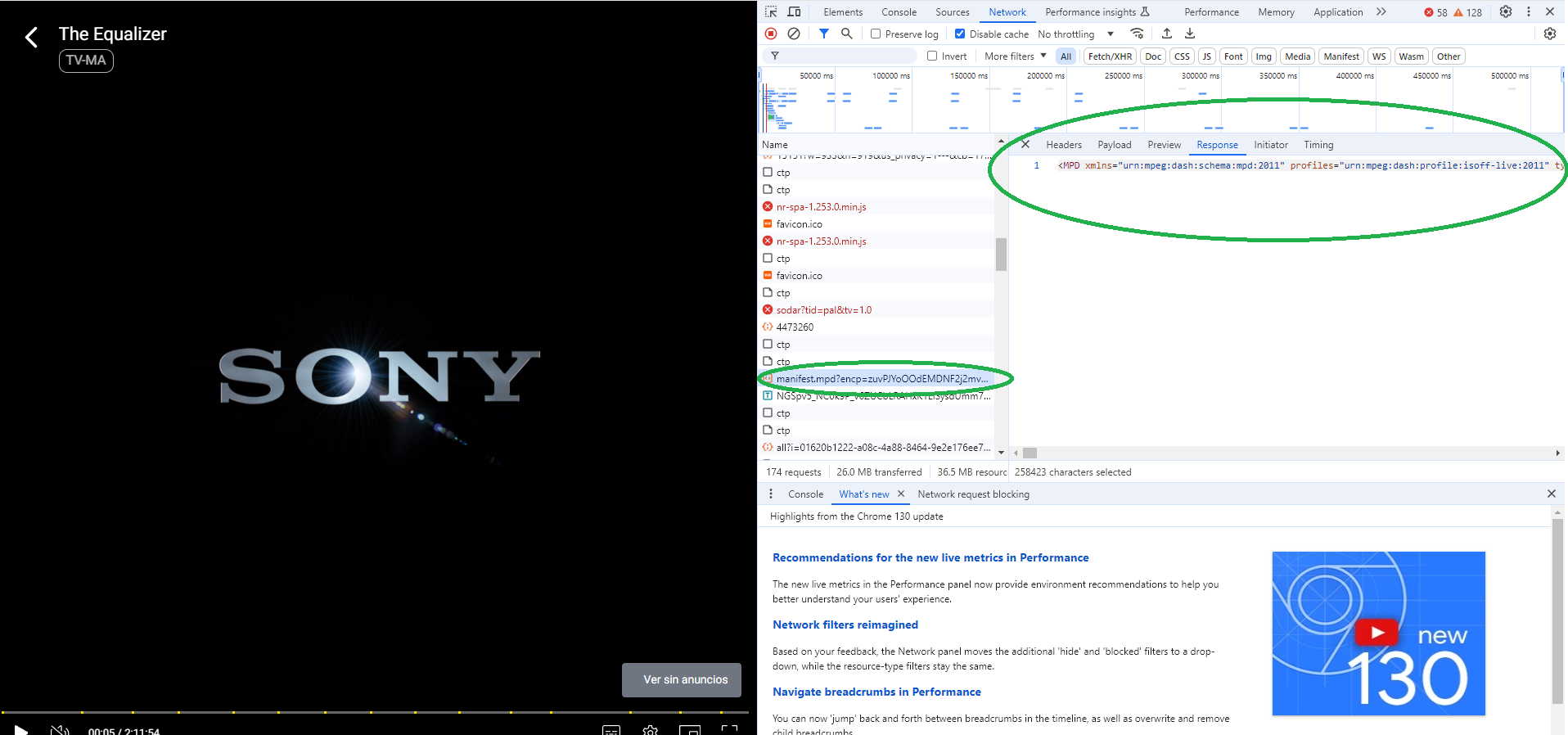1568x735 pixels.
Task: Expand the More filters dropdown
Action: 1015,56
